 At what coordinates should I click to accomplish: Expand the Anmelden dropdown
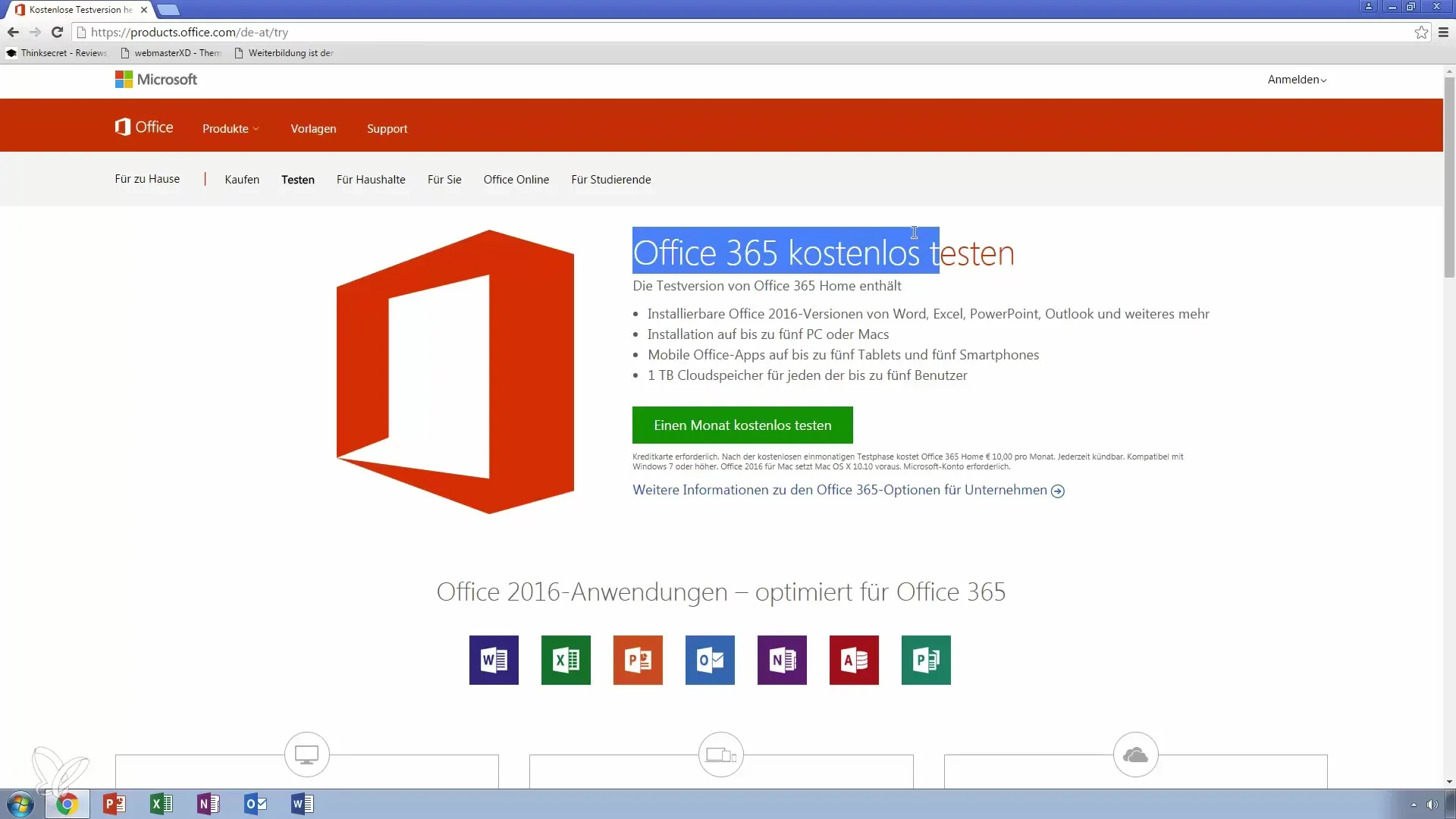(1297, 80)
